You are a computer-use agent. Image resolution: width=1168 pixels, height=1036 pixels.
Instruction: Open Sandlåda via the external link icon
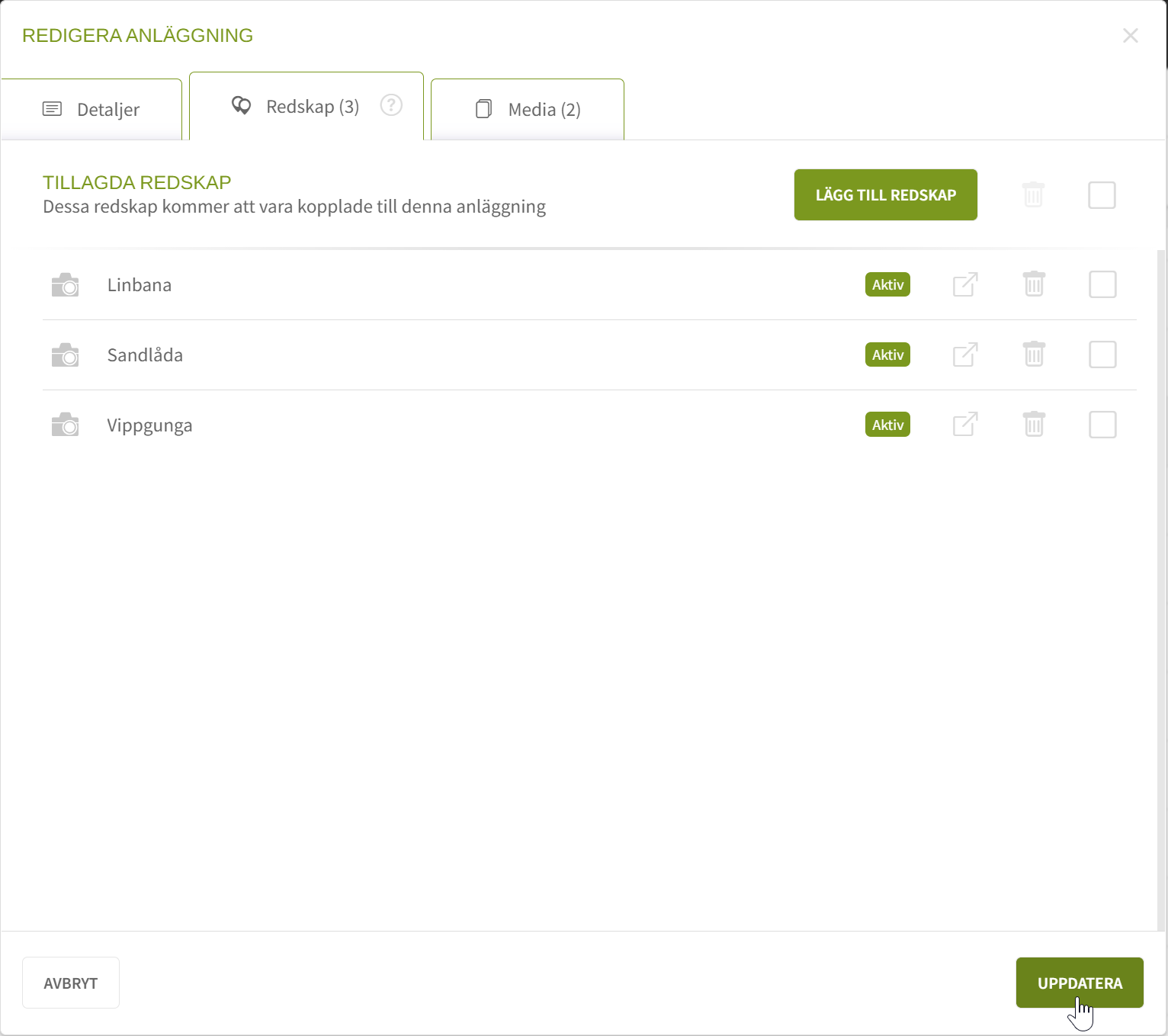pyautogui.click(x=965, y=355)
